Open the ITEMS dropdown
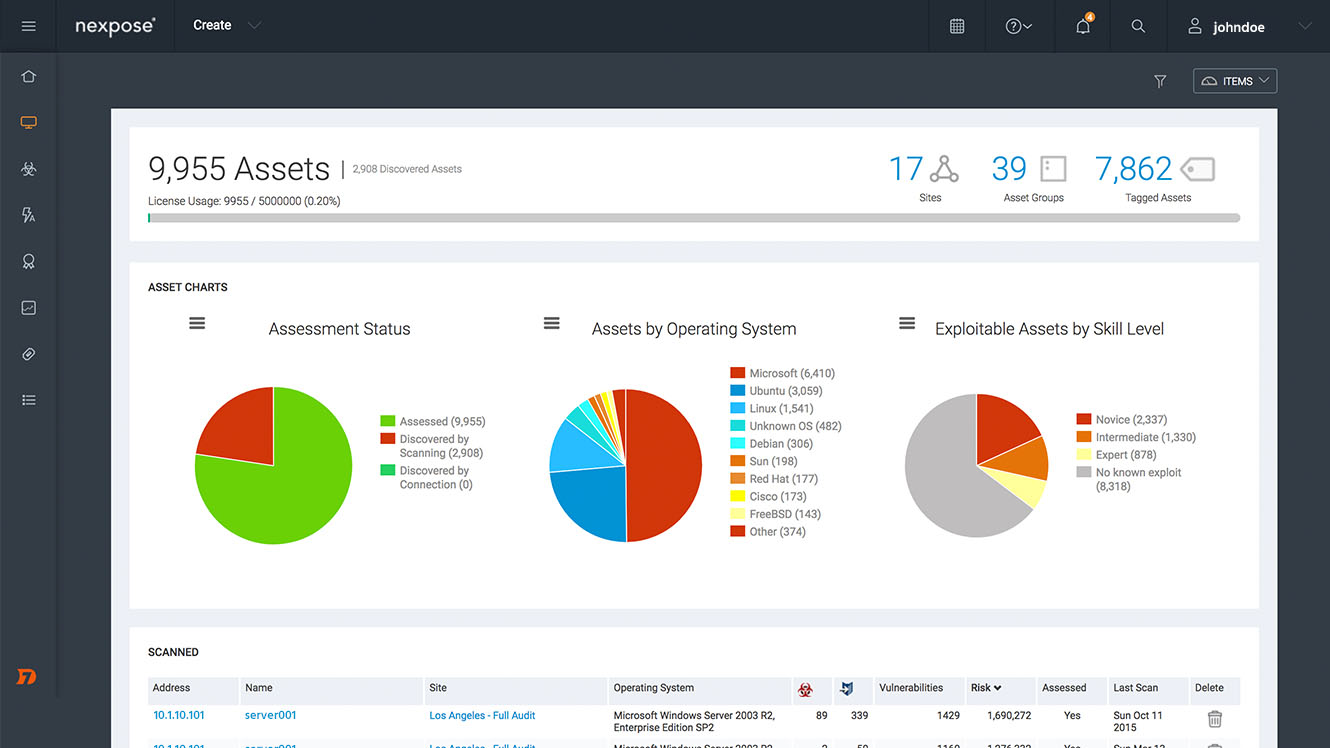Viewport: 1330px width, 748px height. (x=1234, y=81)
